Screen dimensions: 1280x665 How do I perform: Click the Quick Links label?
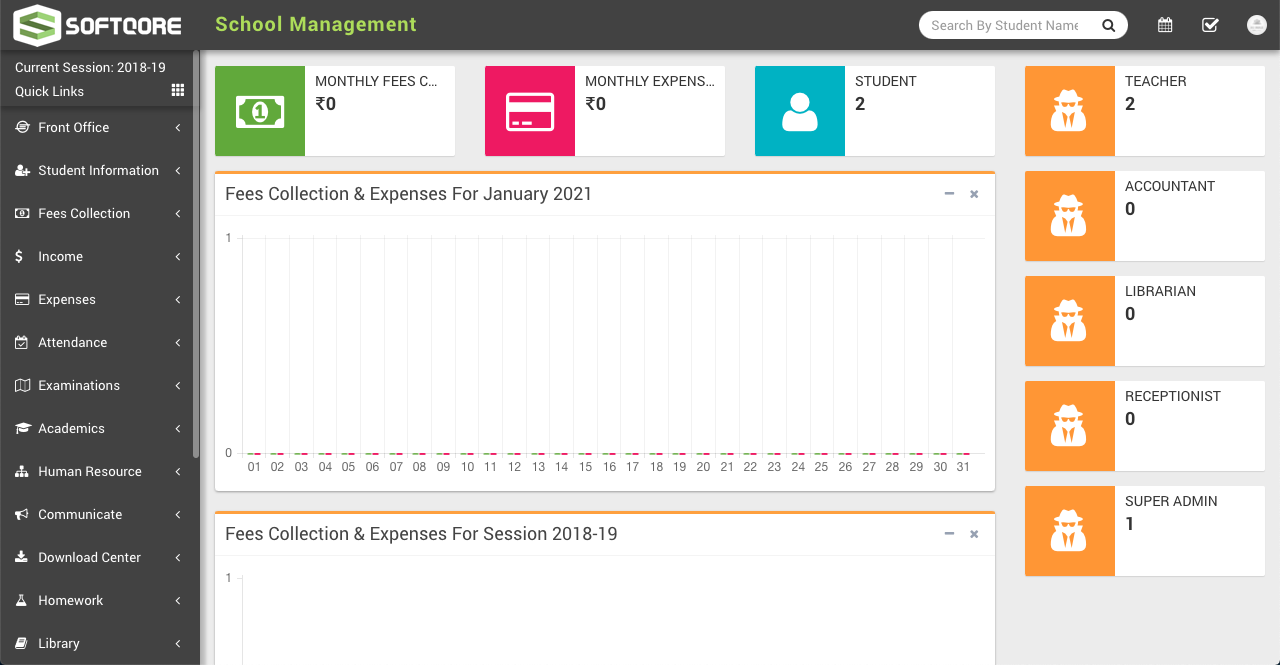(49, 91)
